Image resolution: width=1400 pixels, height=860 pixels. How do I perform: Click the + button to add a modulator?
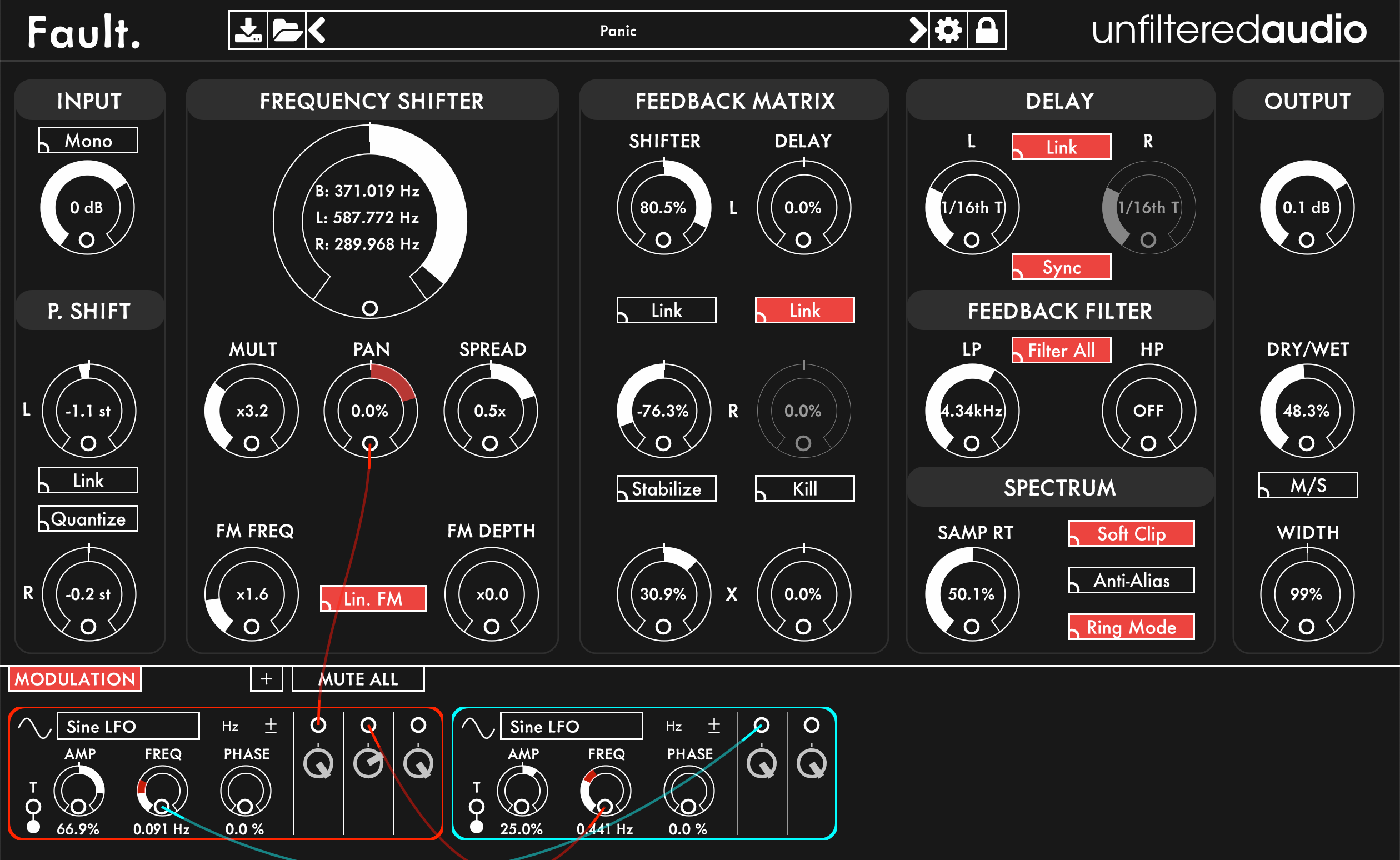point(266,678)
